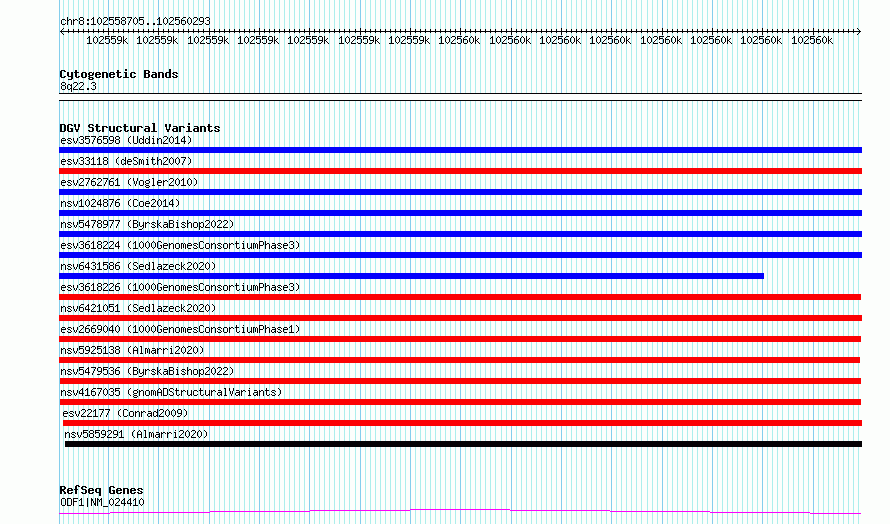Open the ODF1|NM_024410 gene label

(x=102, y=502)
